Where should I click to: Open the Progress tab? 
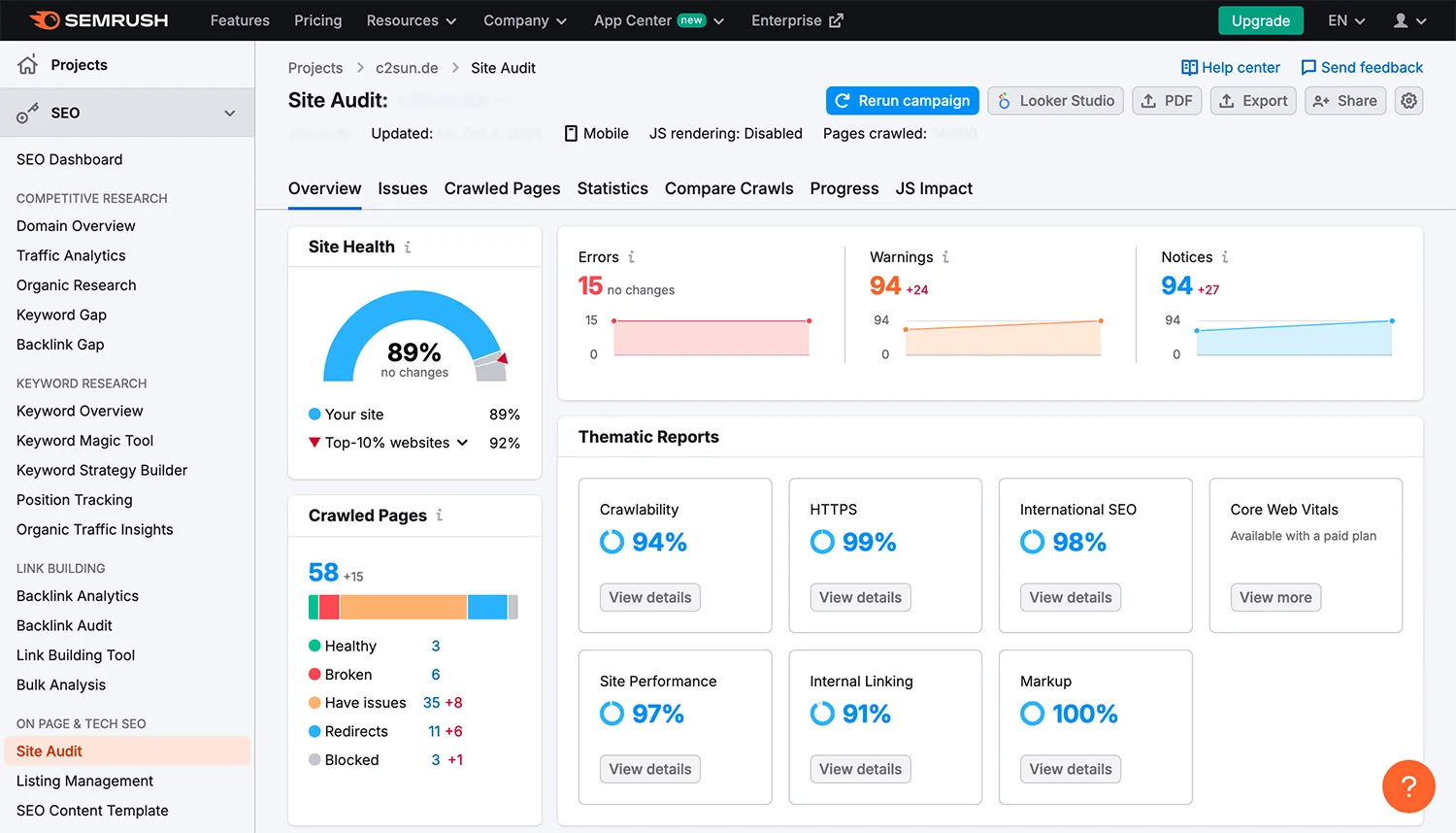click(844, 188)
